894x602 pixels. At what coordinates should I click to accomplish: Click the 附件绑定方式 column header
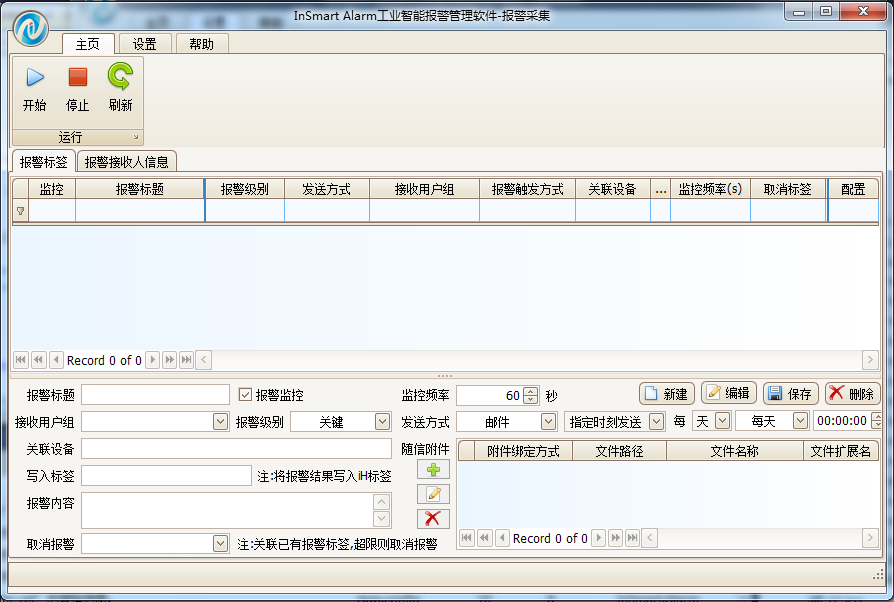coord(523,451)
